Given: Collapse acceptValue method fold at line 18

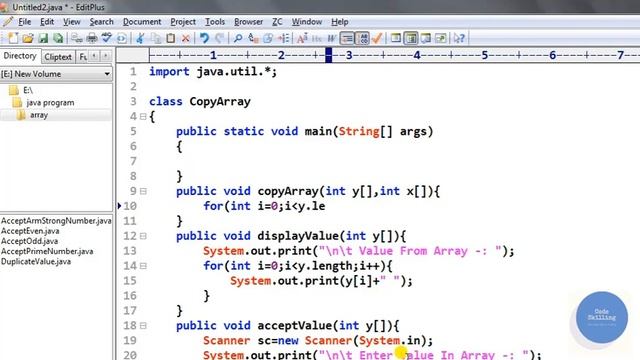Looking at the screenshot, I should (143, 326).
